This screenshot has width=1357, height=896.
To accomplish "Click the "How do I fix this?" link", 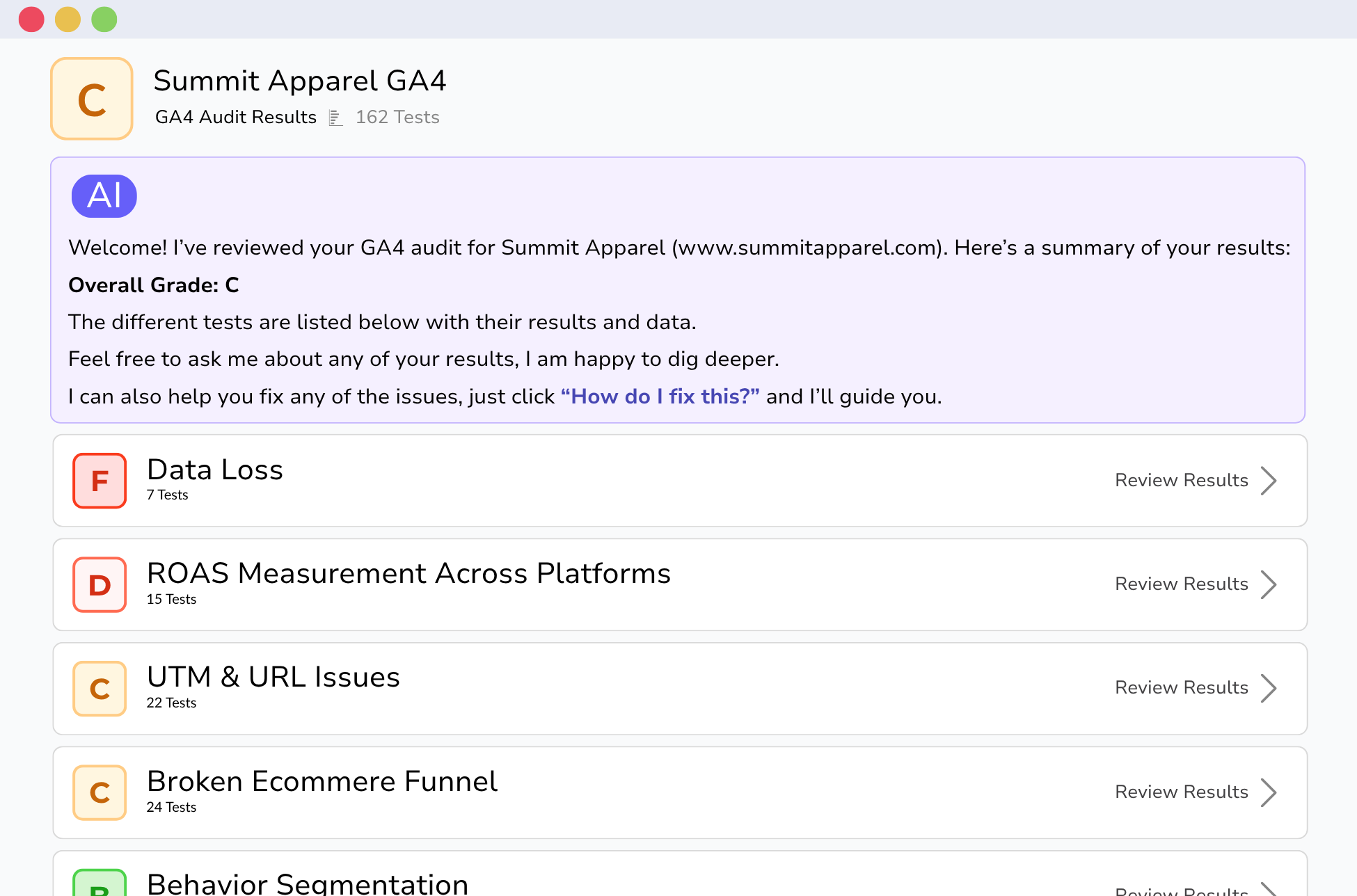I will tap(660, 397).
